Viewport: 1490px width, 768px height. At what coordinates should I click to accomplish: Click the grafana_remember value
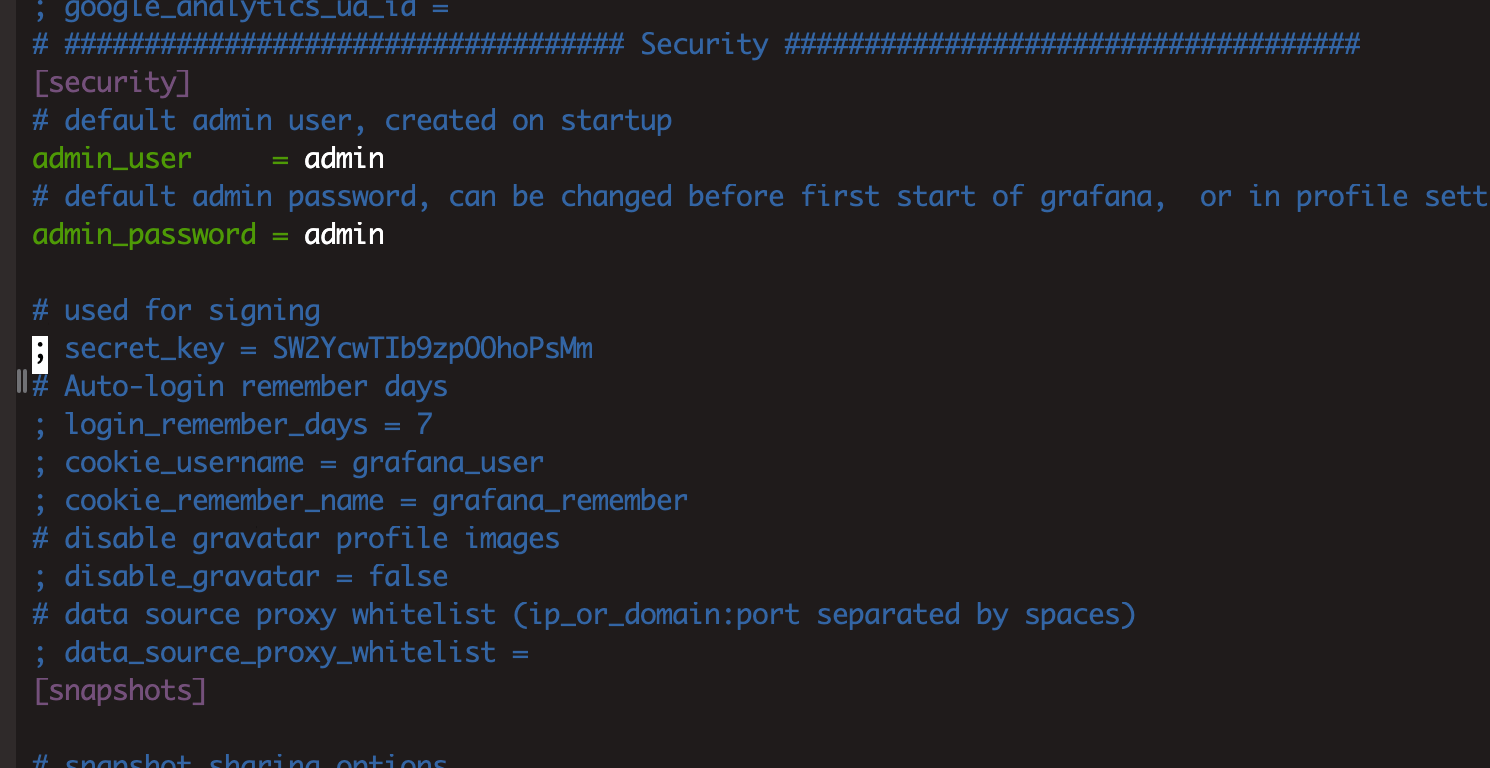(560, 500)
